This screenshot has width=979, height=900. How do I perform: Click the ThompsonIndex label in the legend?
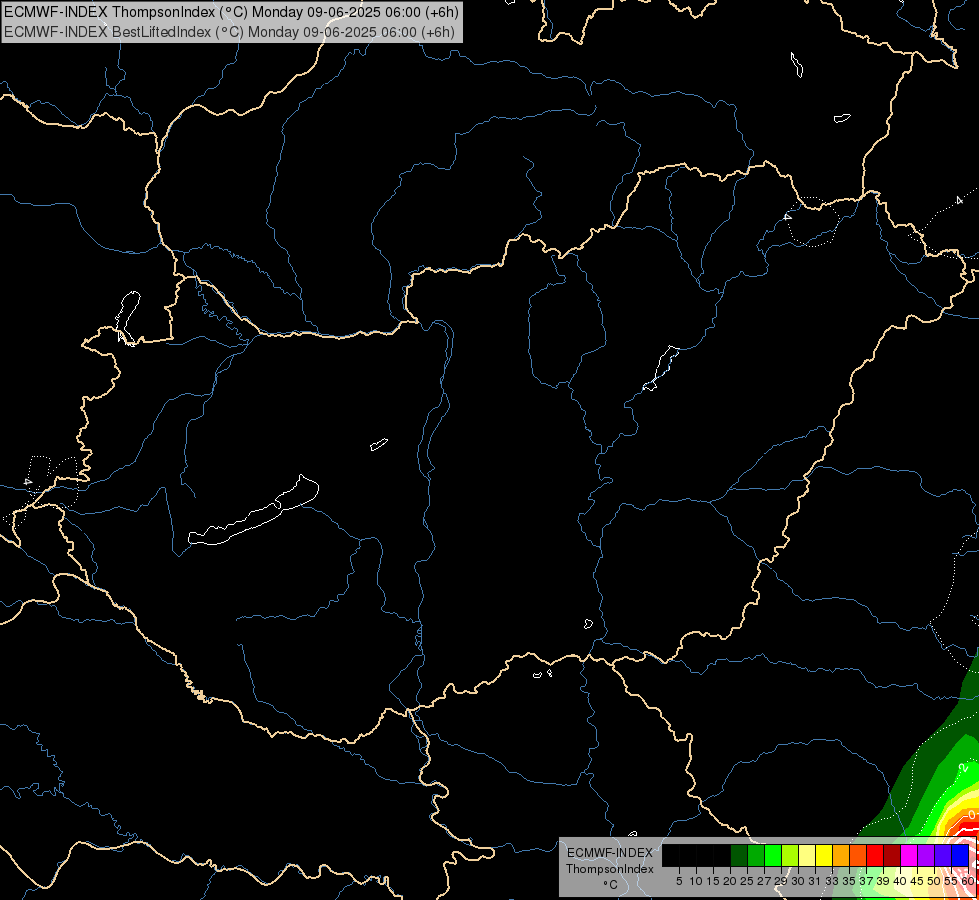(x=609, y=869)
